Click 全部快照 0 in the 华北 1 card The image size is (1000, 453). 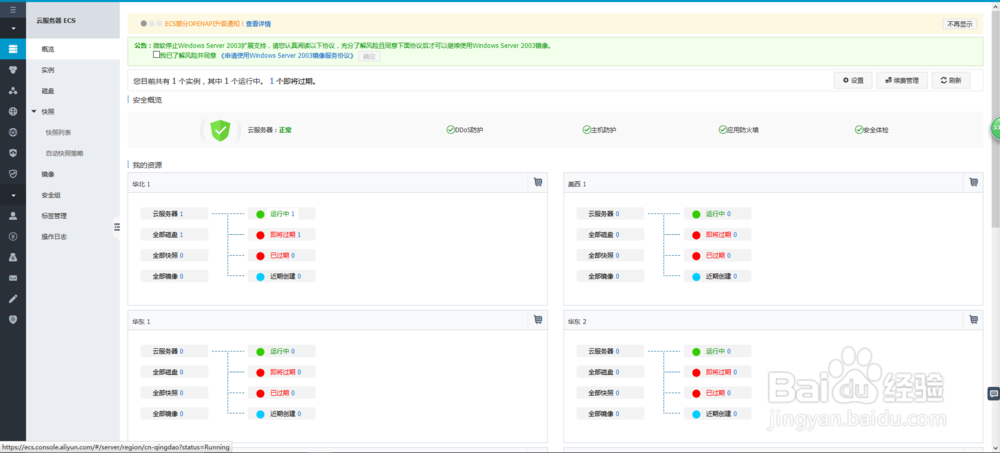pos(174,255)
